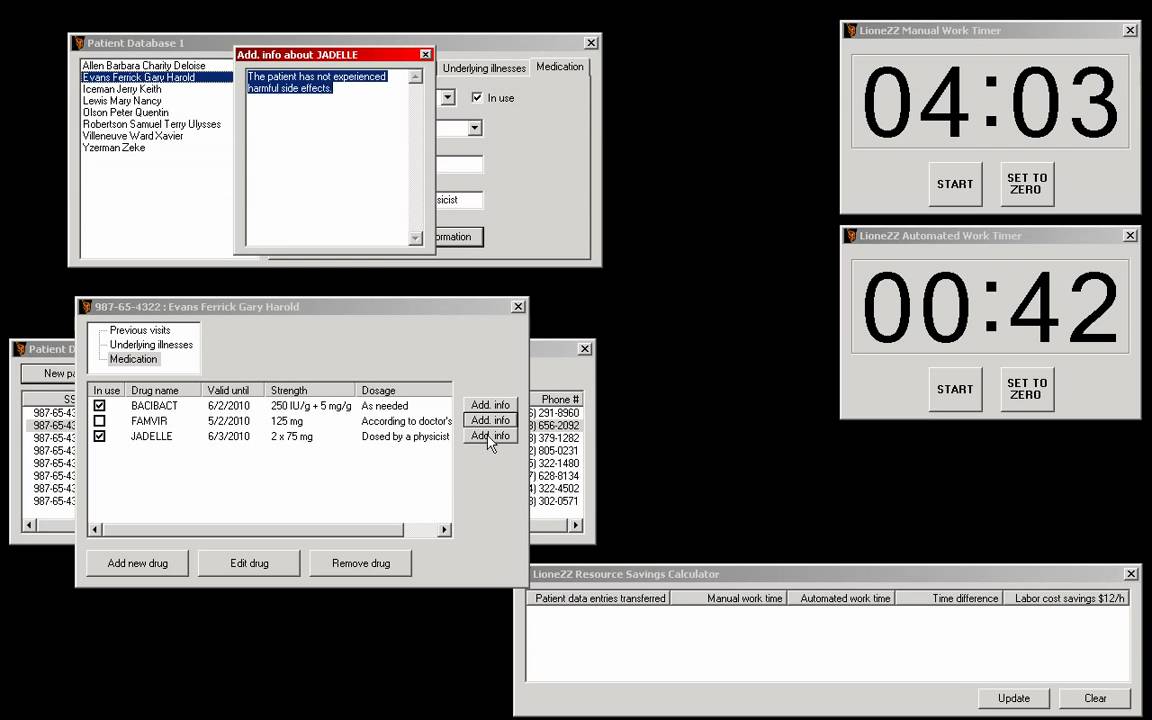Click Patient data entries transferred column header
Screen dimensions: 1152x720
(599, 598)
